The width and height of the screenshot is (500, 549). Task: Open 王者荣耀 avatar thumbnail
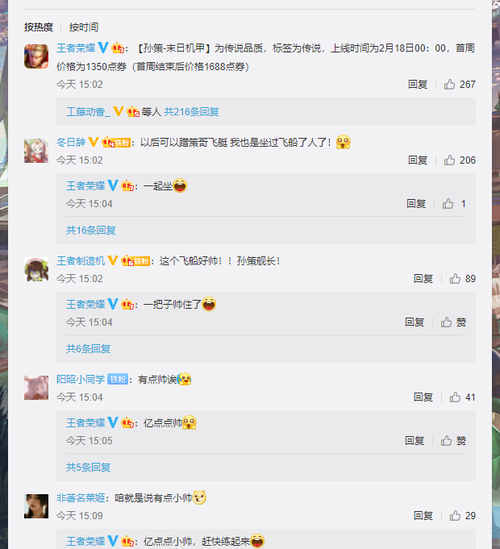point(36,56)
